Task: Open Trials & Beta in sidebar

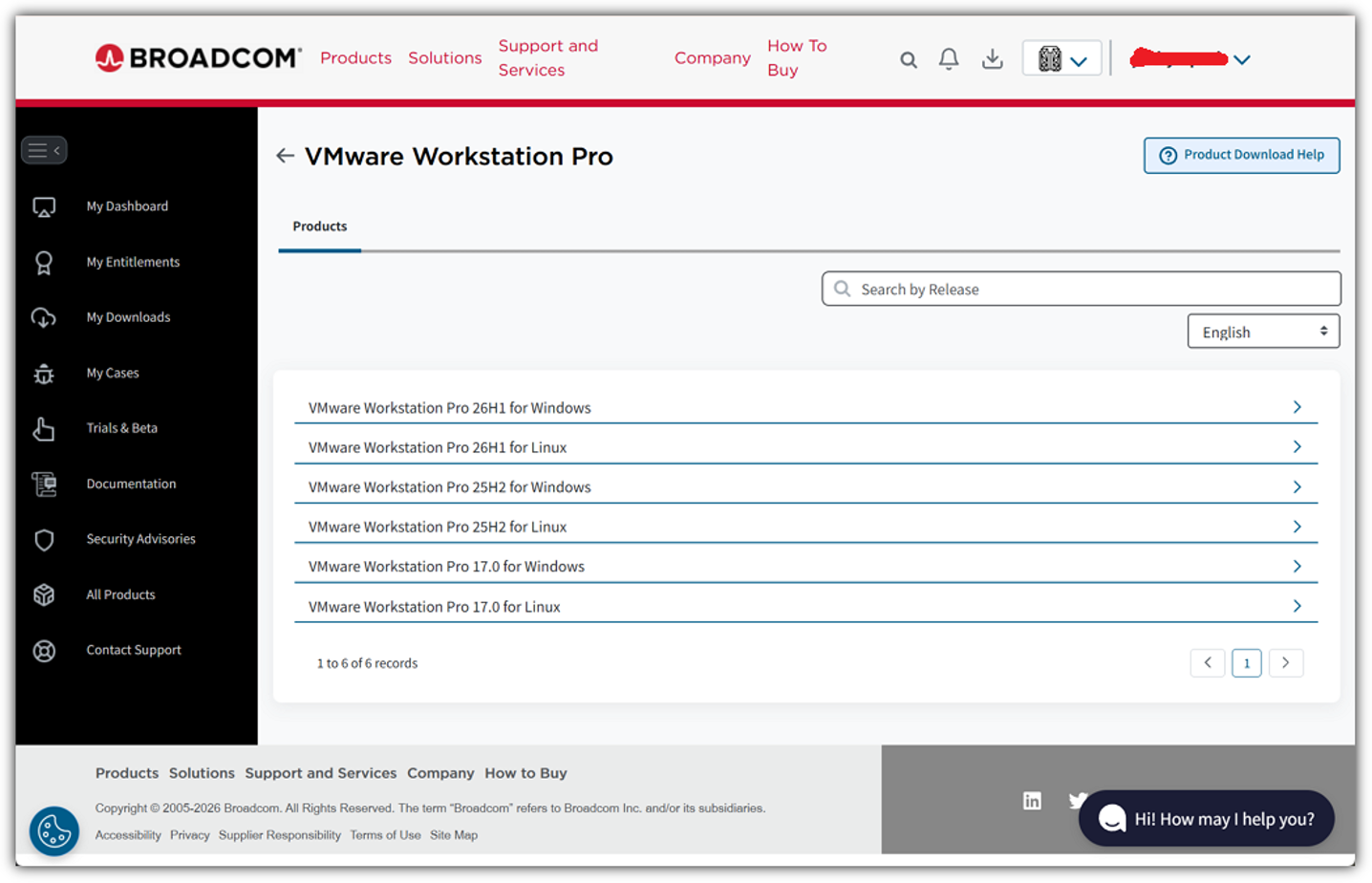Action: pyautogui.click(x=121, y=428)
